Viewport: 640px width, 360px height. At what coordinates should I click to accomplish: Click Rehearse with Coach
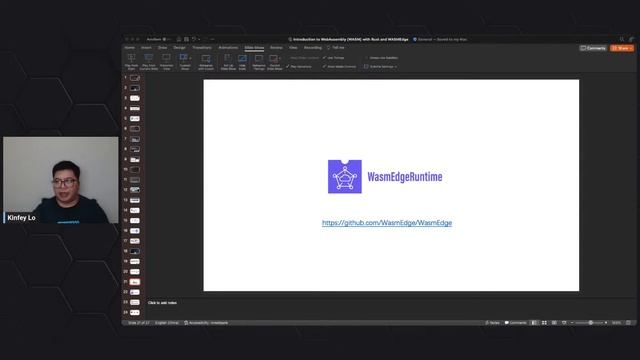click(206, 62)
